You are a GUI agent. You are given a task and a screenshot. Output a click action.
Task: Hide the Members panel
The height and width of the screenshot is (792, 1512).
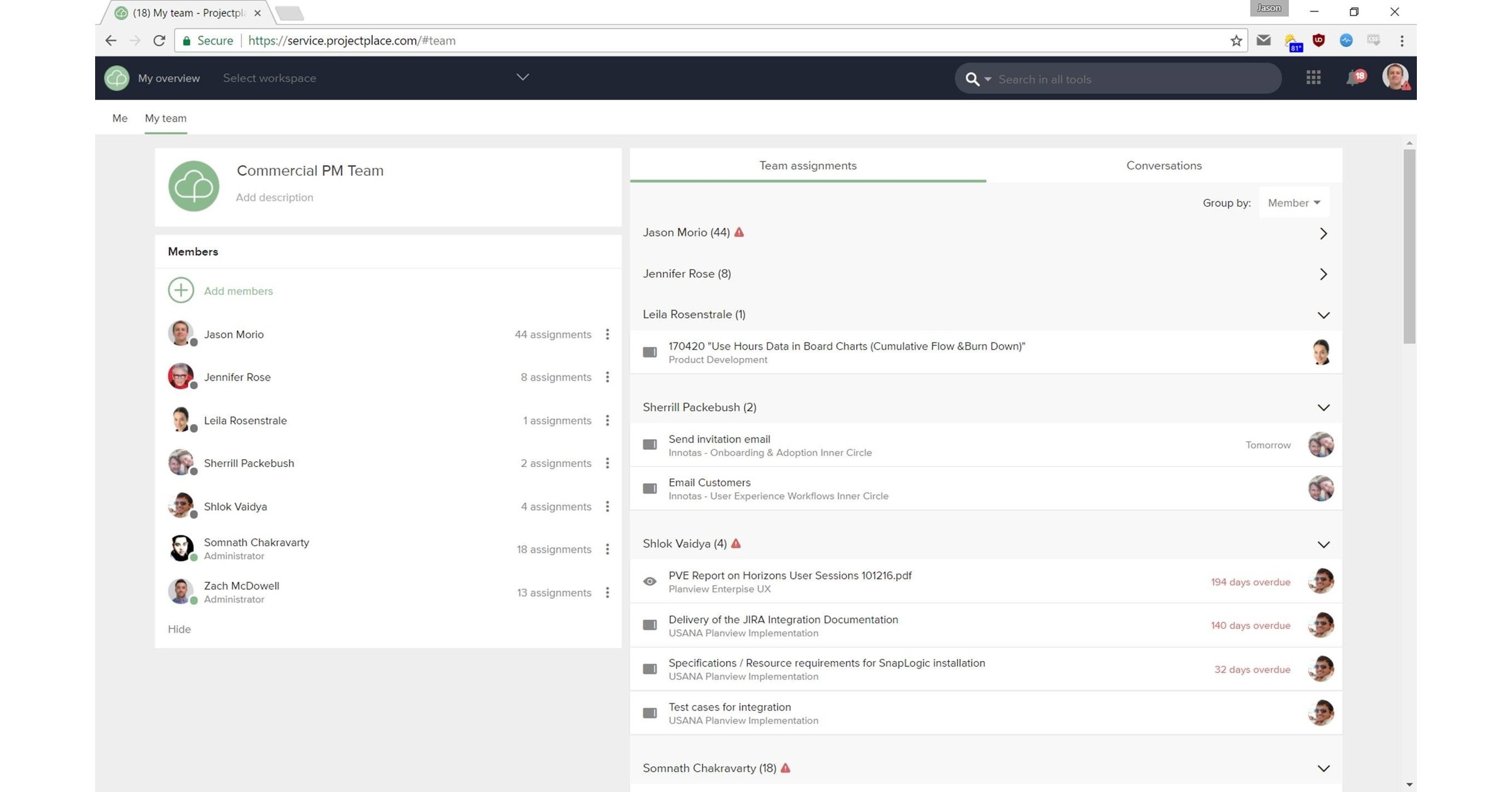[180, 629]
